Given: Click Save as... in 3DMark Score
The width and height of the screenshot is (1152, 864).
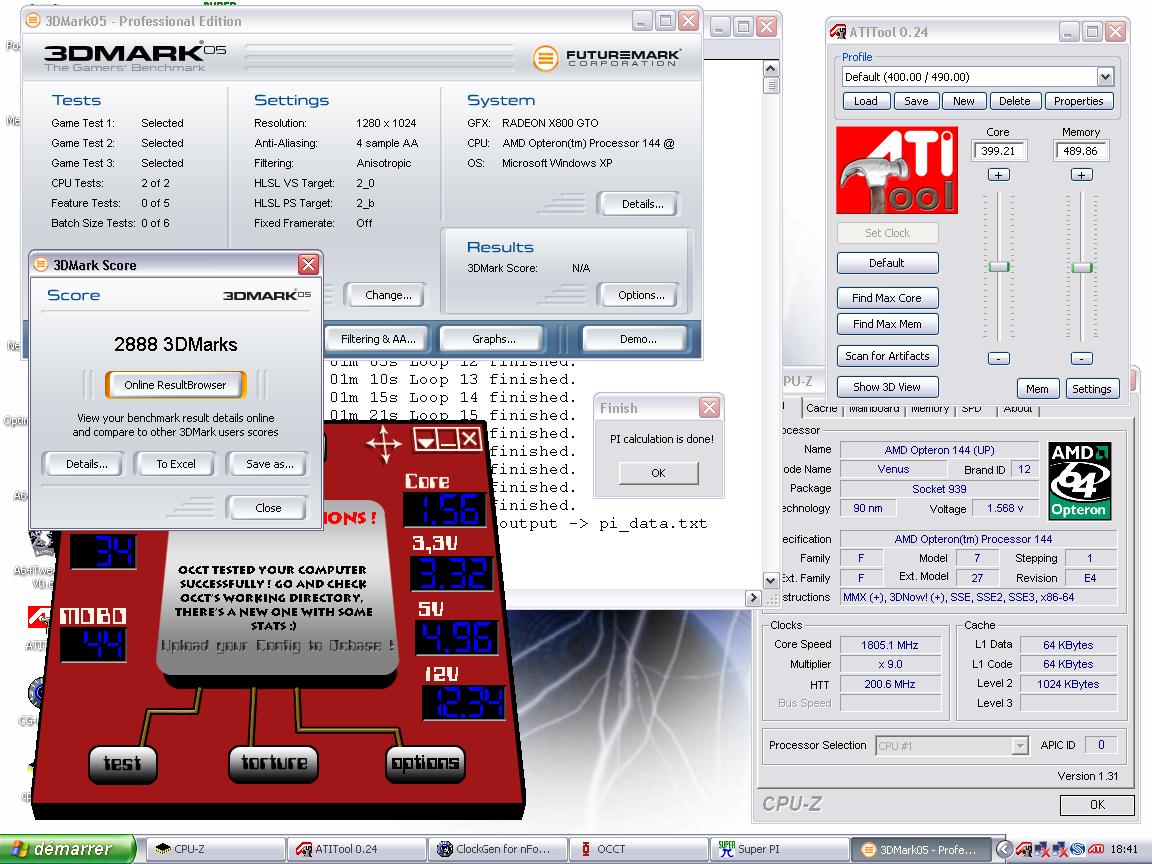Looking at the screenshot, I should coord(269,464).
